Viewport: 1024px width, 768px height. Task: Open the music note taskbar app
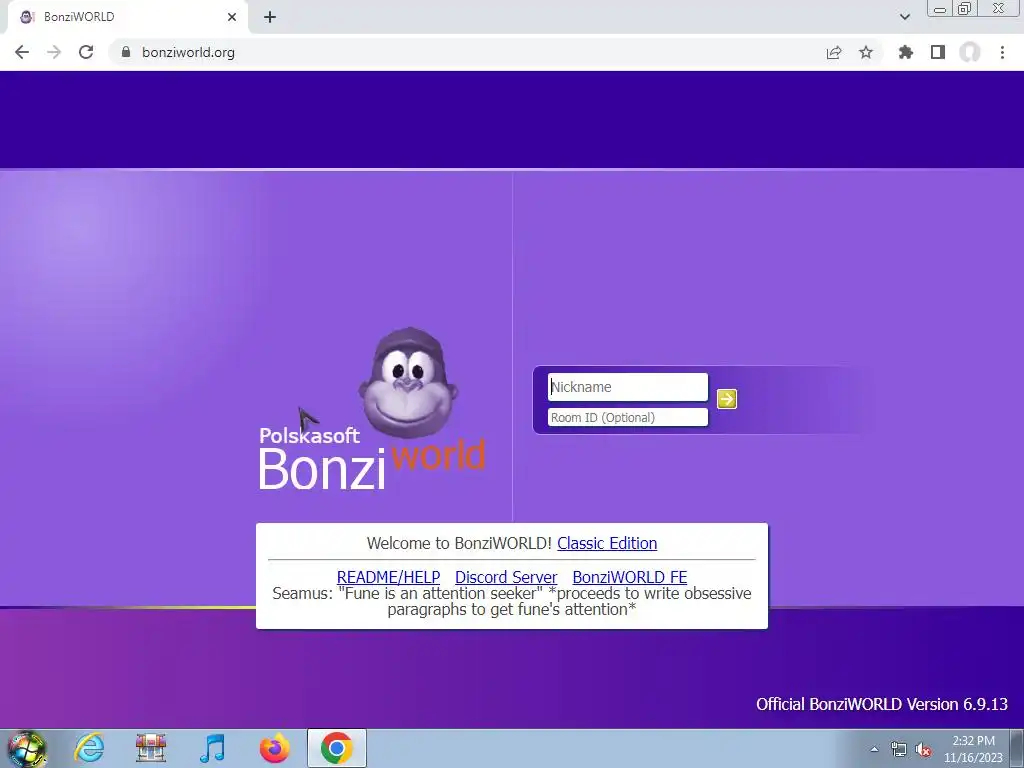212,748
